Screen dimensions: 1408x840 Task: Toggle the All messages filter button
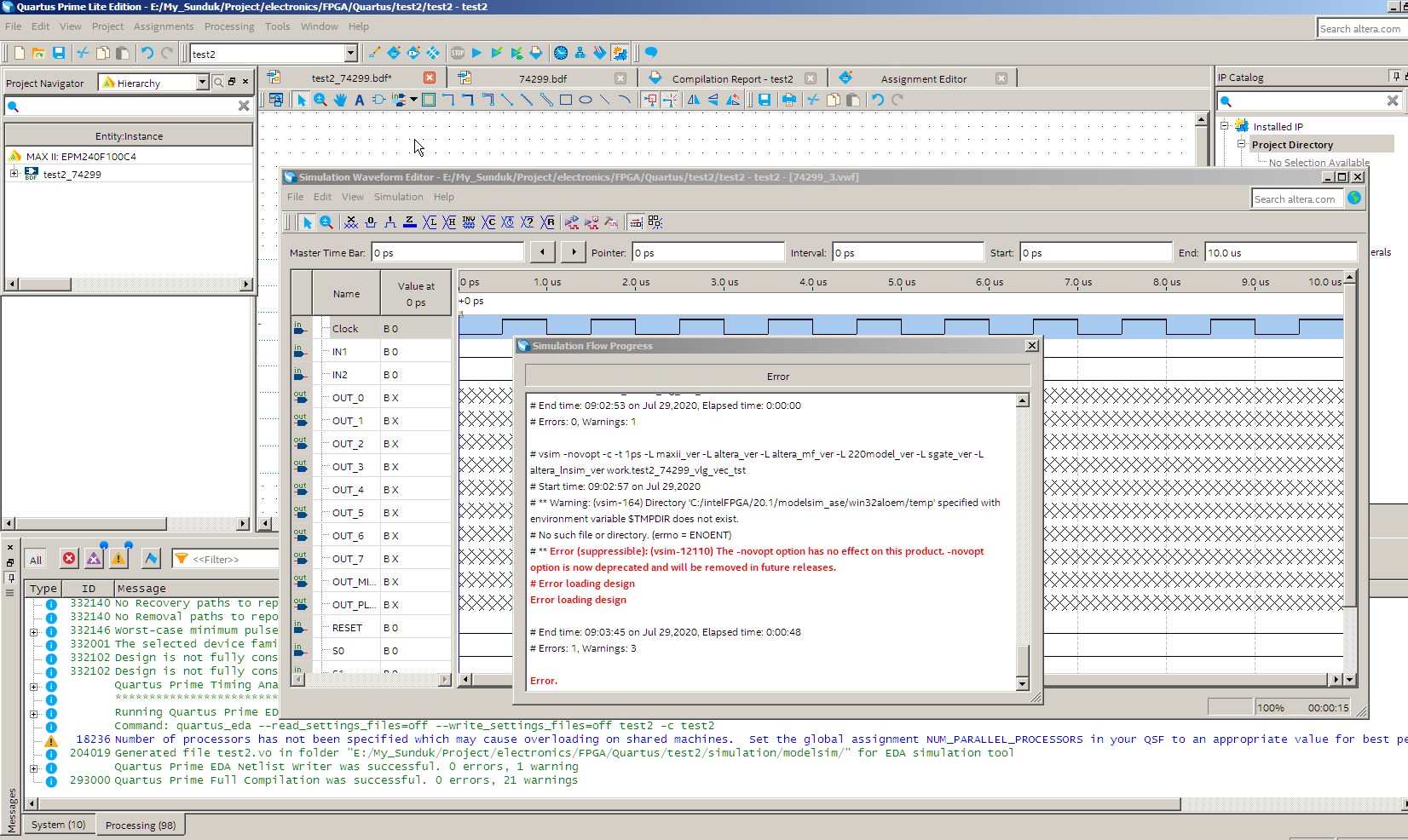(36, 560)
